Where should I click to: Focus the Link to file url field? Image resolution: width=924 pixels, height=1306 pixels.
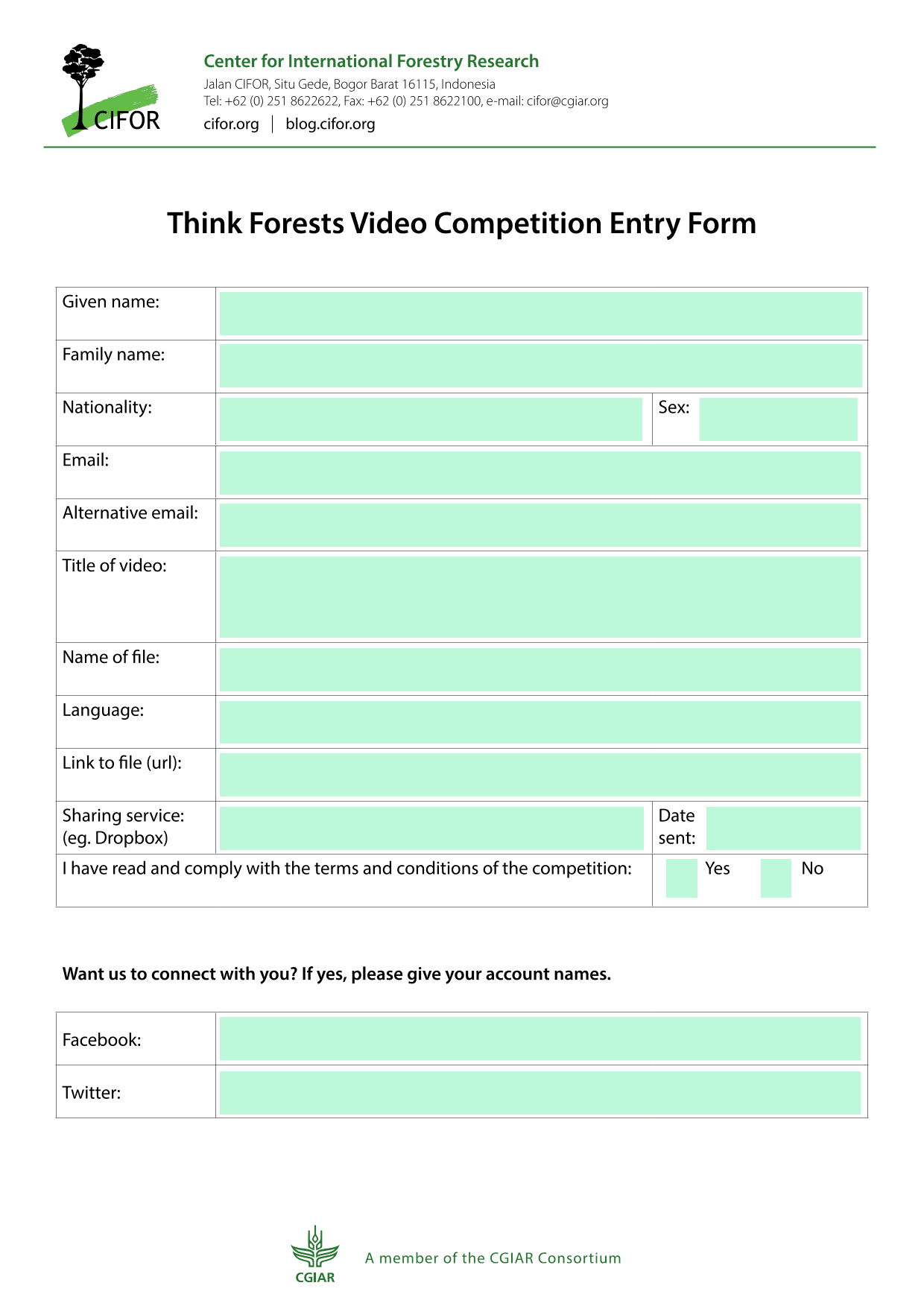[540, 775]
